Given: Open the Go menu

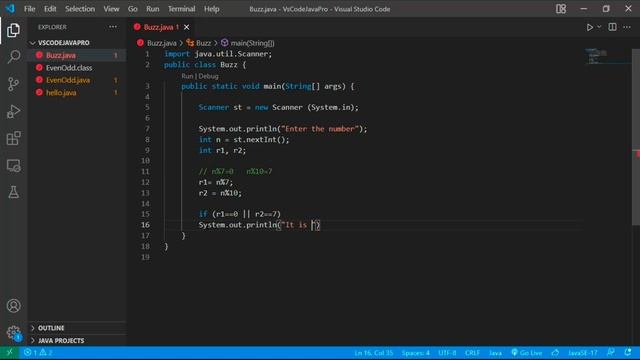Looking at the screenshot, I should click(x=133, y=9).
